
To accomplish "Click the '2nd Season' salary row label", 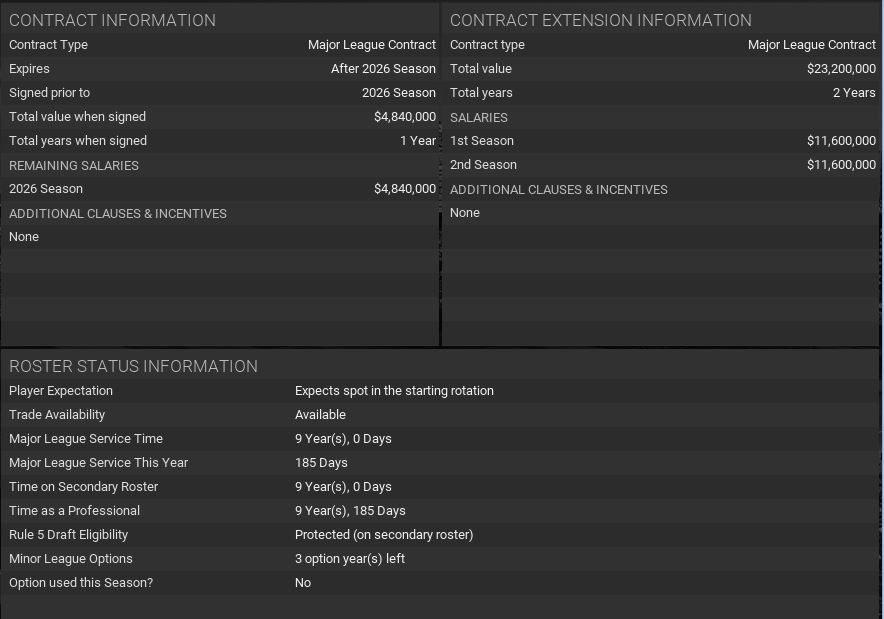I will [x=483, y=165].
